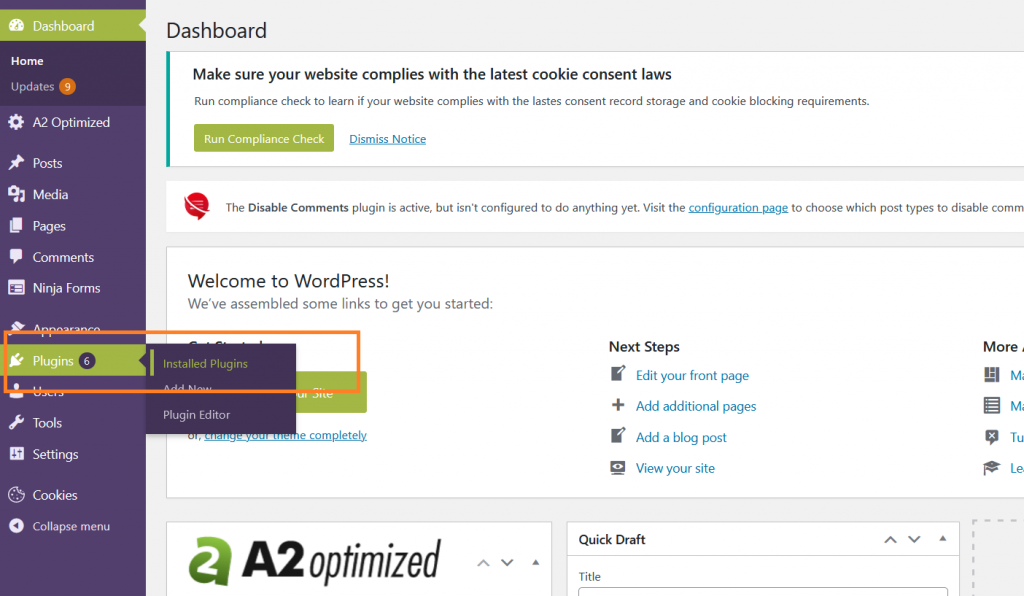Open the Disable Comments configuration page link
The image size is (1024, 596).
738,208
